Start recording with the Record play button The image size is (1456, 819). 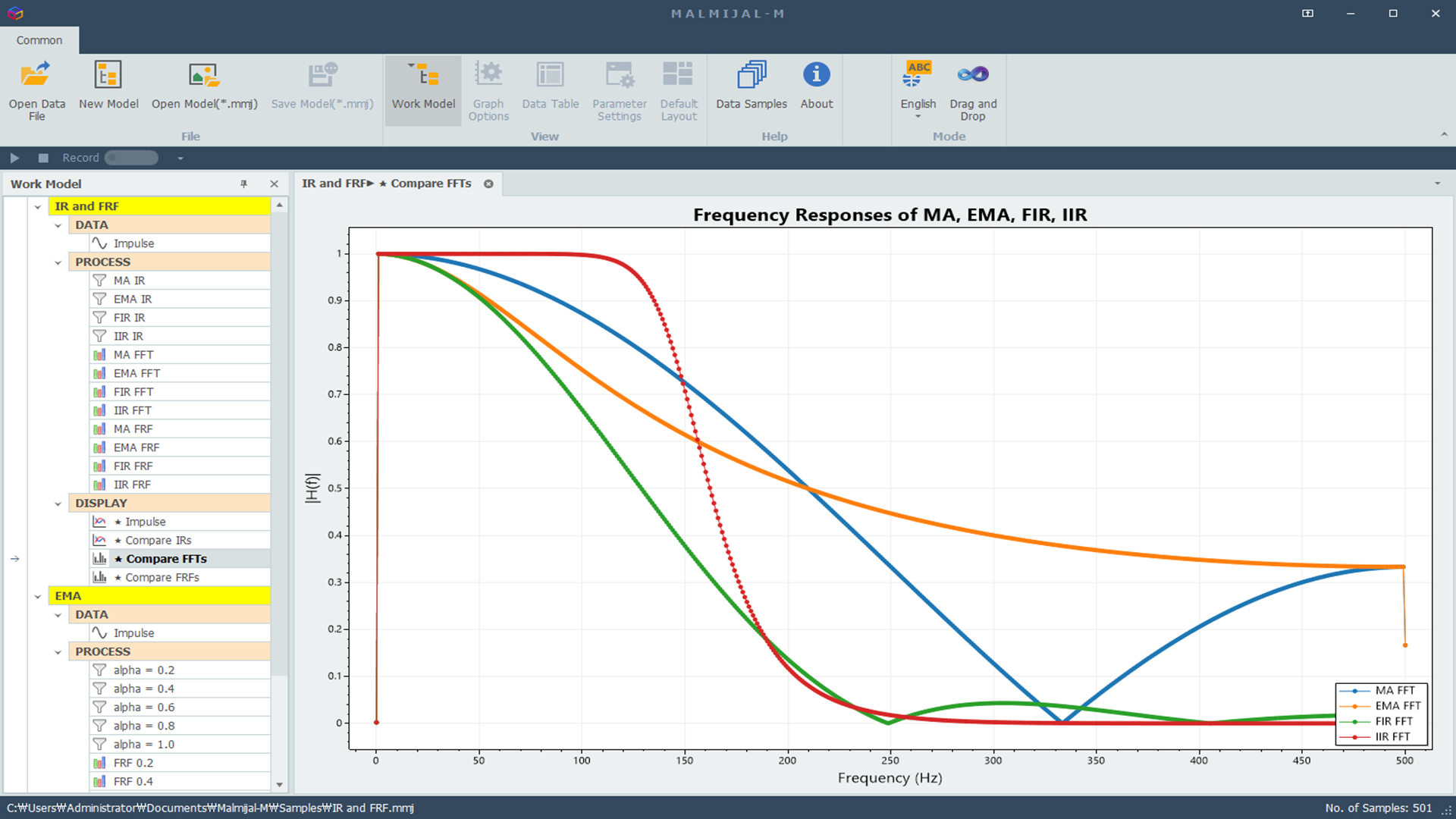[14, 158]
